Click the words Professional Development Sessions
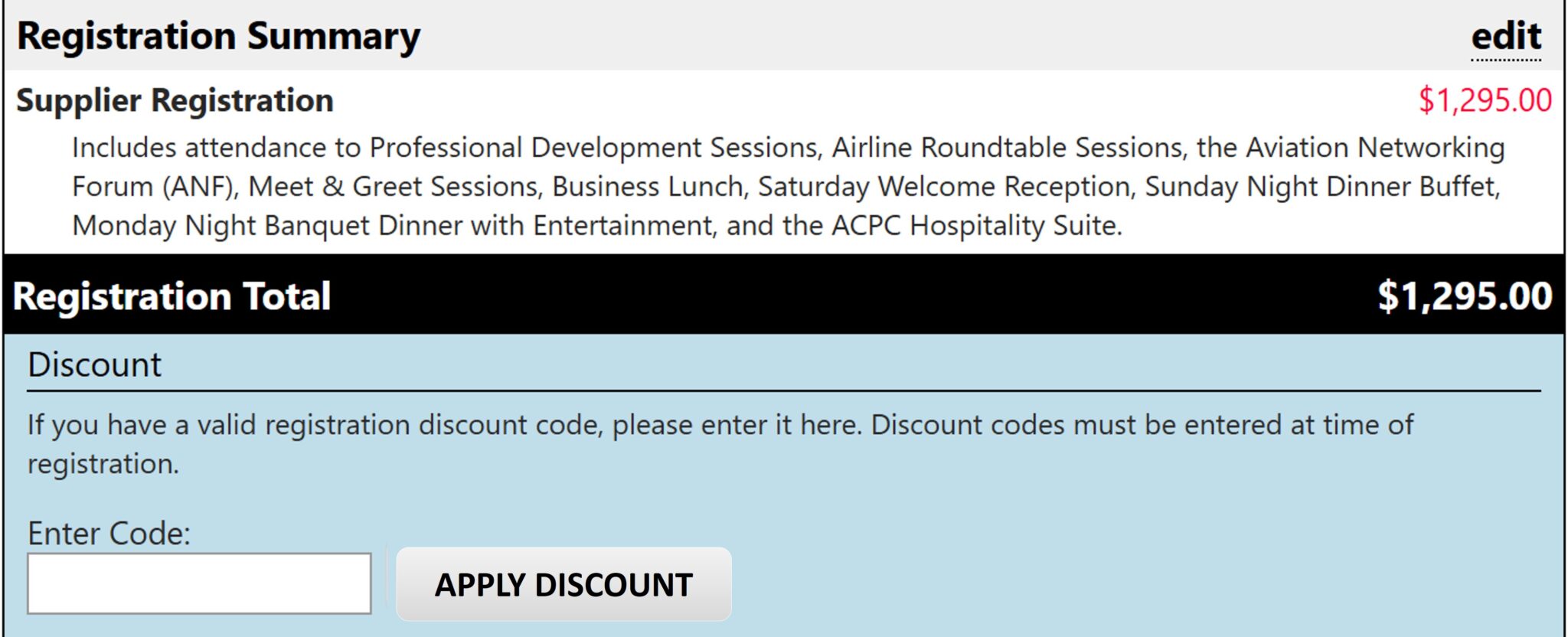The height and width of the screenshot is (637, 1568). (x=594, y=148)
